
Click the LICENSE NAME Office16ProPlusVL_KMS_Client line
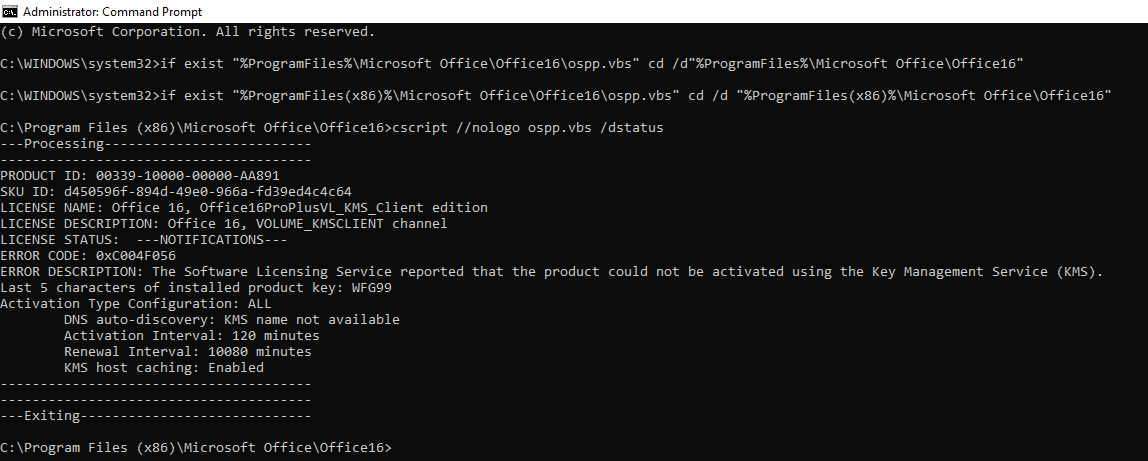click(244, 208)
